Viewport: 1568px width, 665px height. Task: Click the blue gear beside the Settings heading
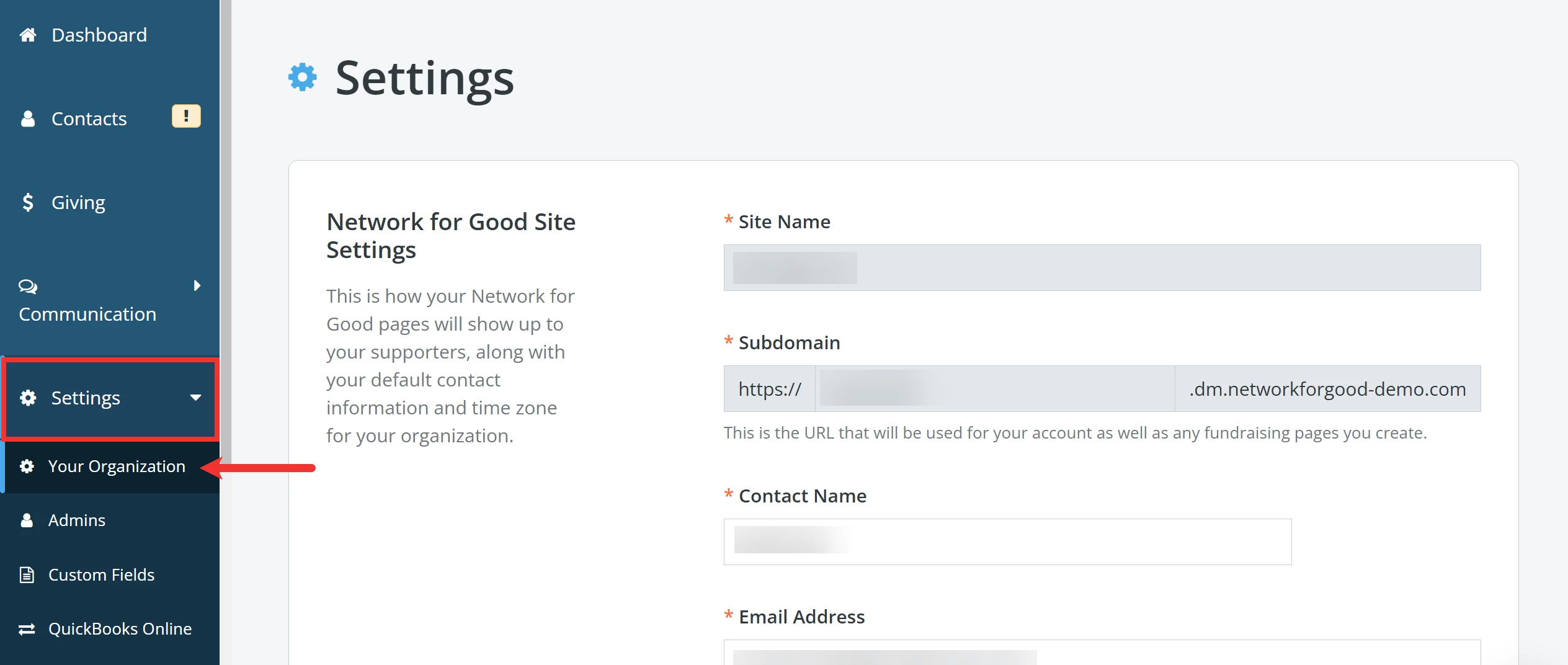[x=301, y=77]
